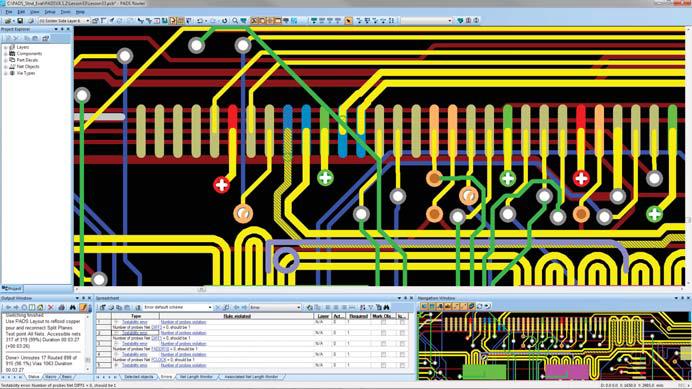Click the Navigation Window board thumbnail
Screen dimensions: 692x389
point(553,346)
